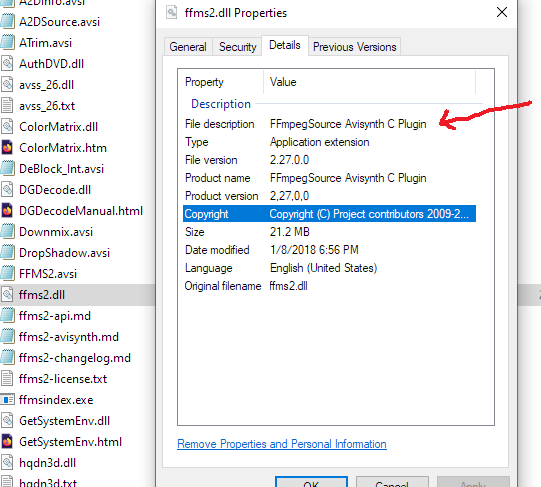
Task: Select the ffmsindex.exe application icon
Action: [7, 400]
